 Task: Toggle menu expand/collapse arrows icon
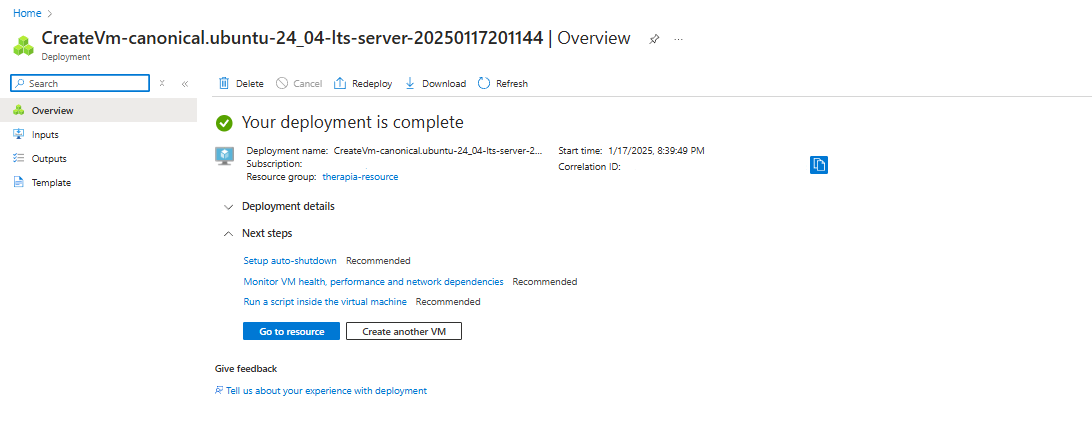(162, 84)
